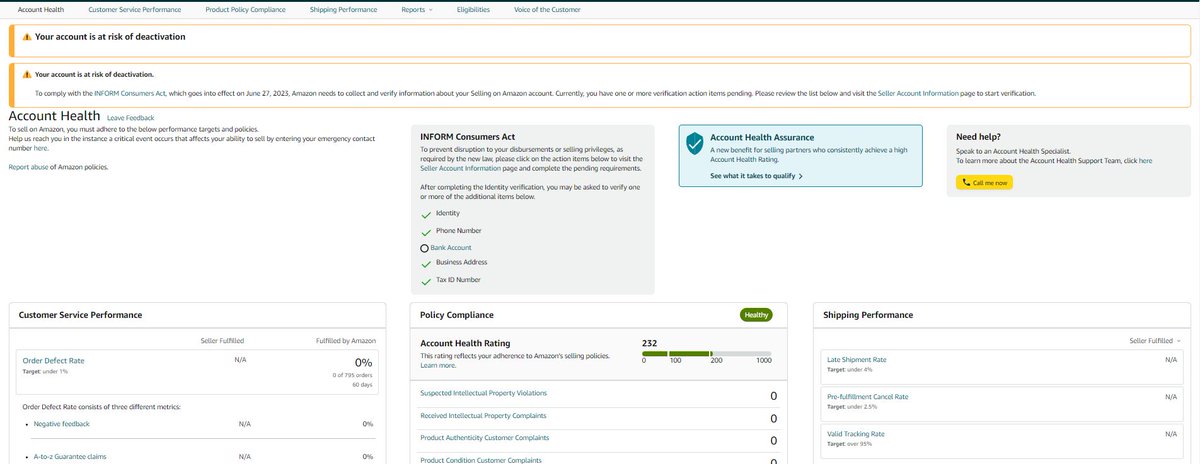Expand Seller Fulfilled dropdown in Shipping Performance

point(1154,341)
